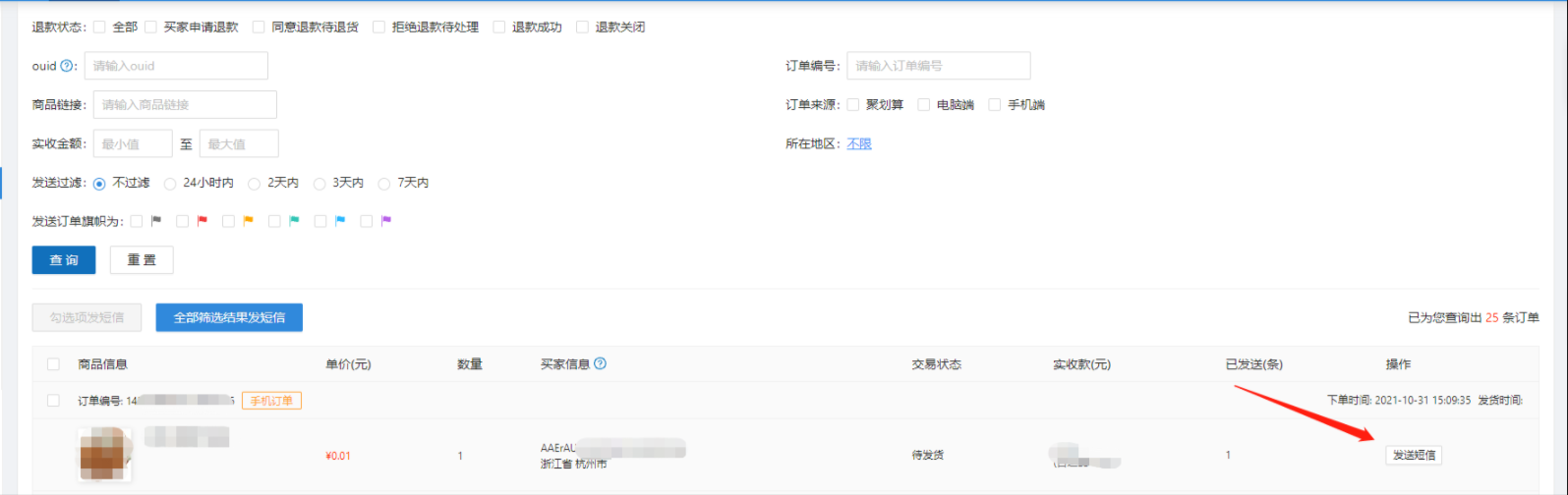This screenshot has height=495, width=1568.
Task: Tick the 电脑端 order source checkbox
Action: coord(924,105)
